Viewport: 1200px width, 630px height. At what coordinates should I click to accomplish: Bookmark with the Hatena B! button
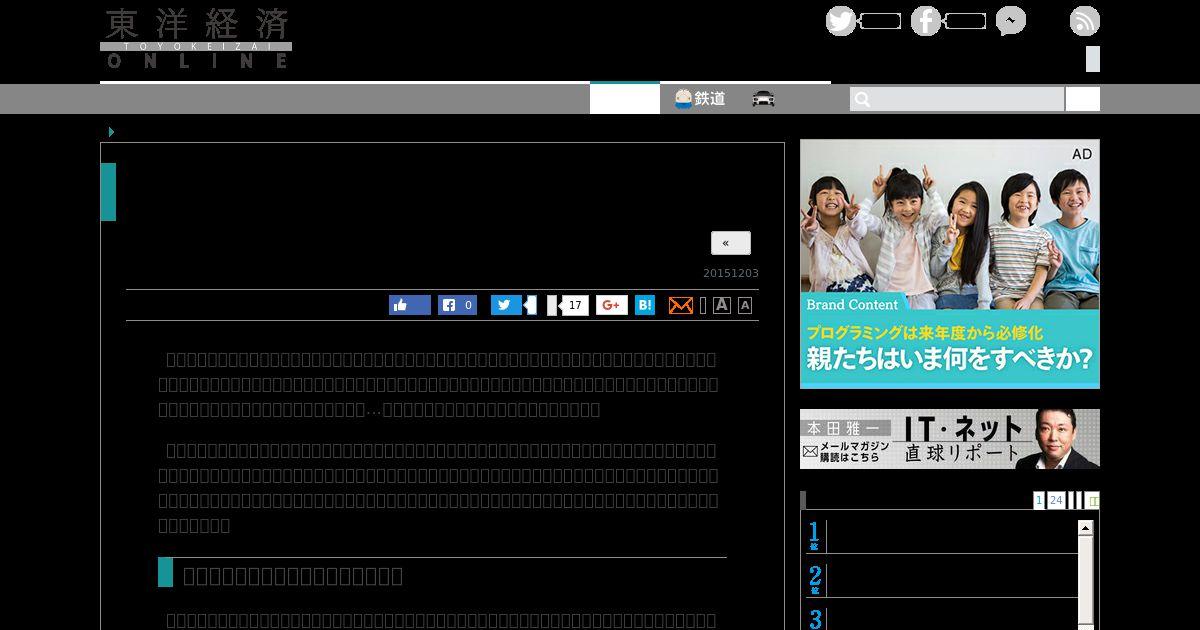coord(645,305)
